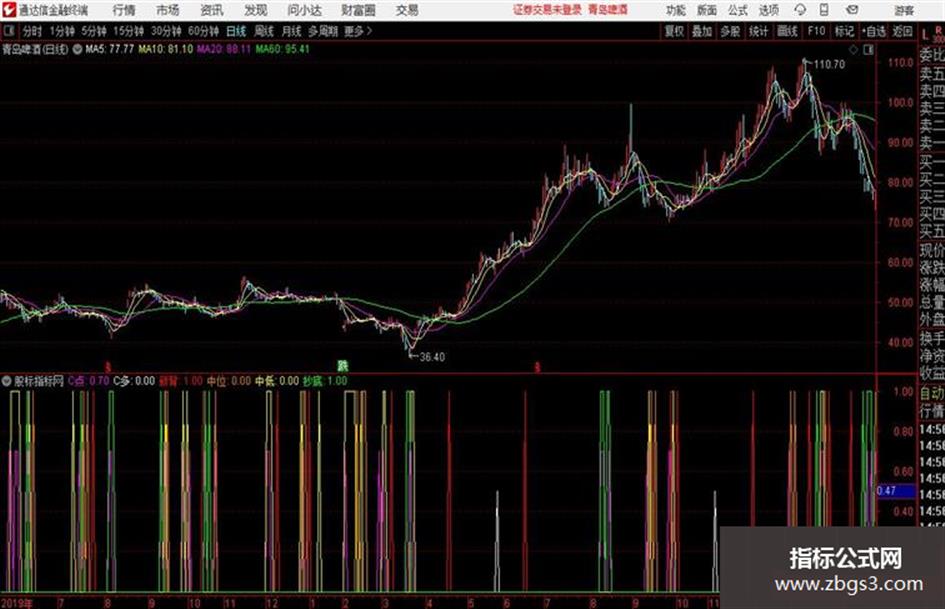Viewport: 945px width, 609px height.
Task: Switch to the 周线 weekly tab
Action: (x=264, y=31)
